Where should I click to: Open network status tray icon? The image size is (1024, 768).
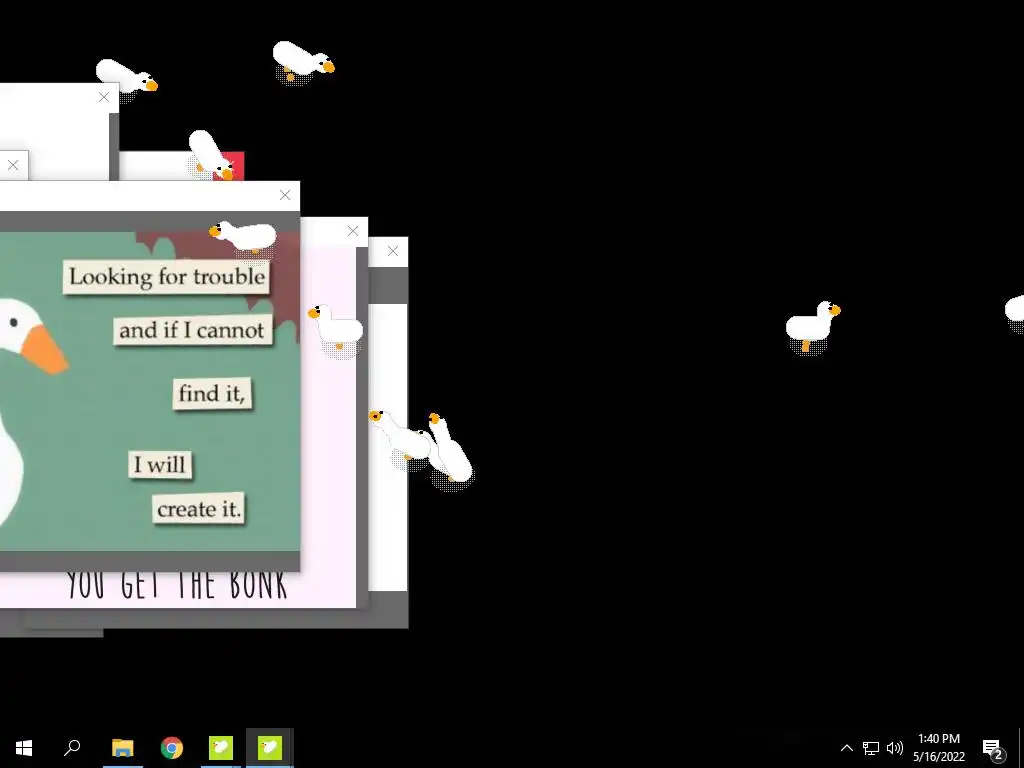click(x=871, y=748)
